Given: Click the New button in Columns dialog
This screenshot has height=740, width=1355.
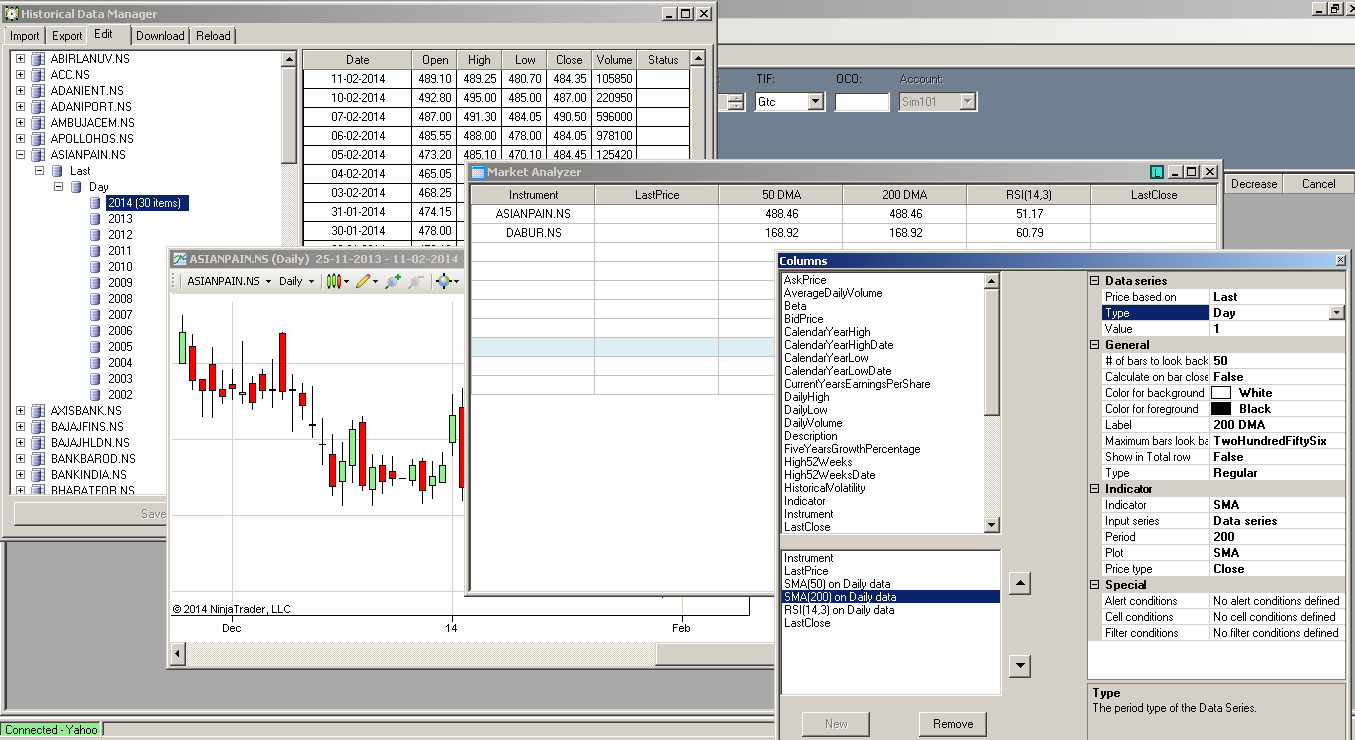Looking at the screenshot, I should pyautogui.click(x=836, y=724).
